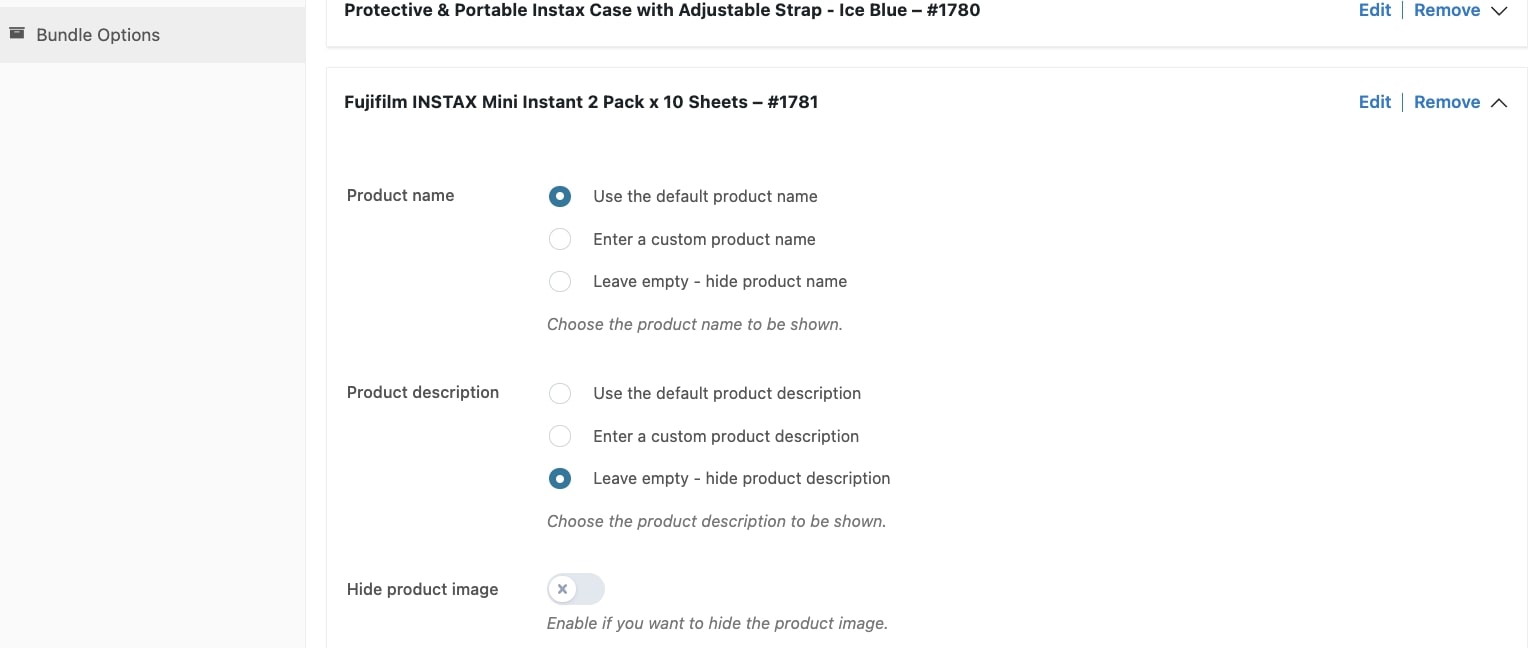The height and width of the screenshot is (648, 1528).
Task: Click the Hide product image label
Action: [422, 589]
